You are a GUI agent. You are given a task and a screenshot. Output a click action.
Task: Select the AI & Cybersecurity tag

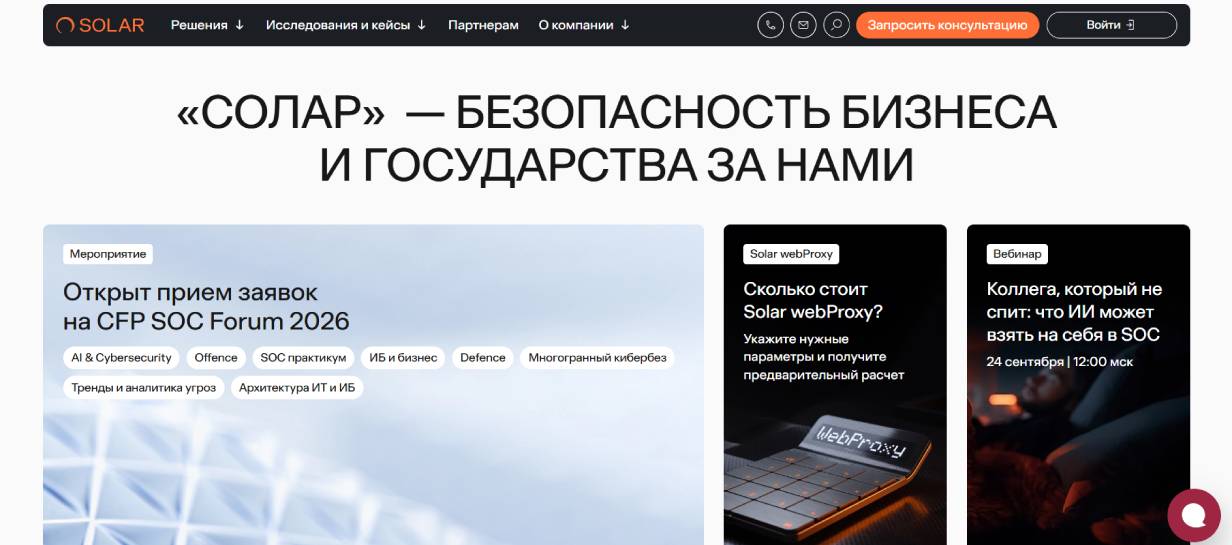click(122, 358)
